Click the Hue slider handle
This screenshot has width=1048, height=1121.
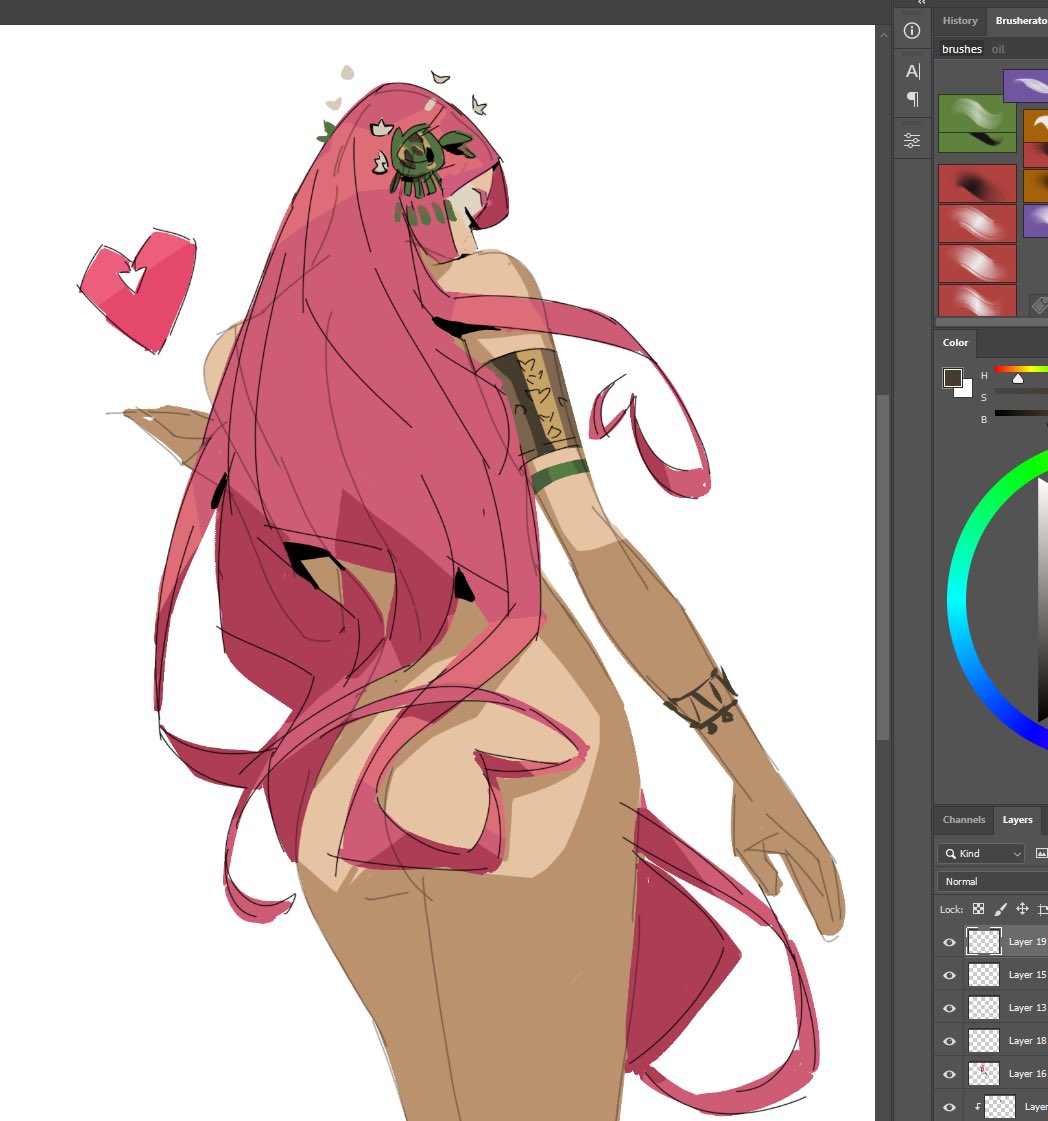coord(1018,379)
